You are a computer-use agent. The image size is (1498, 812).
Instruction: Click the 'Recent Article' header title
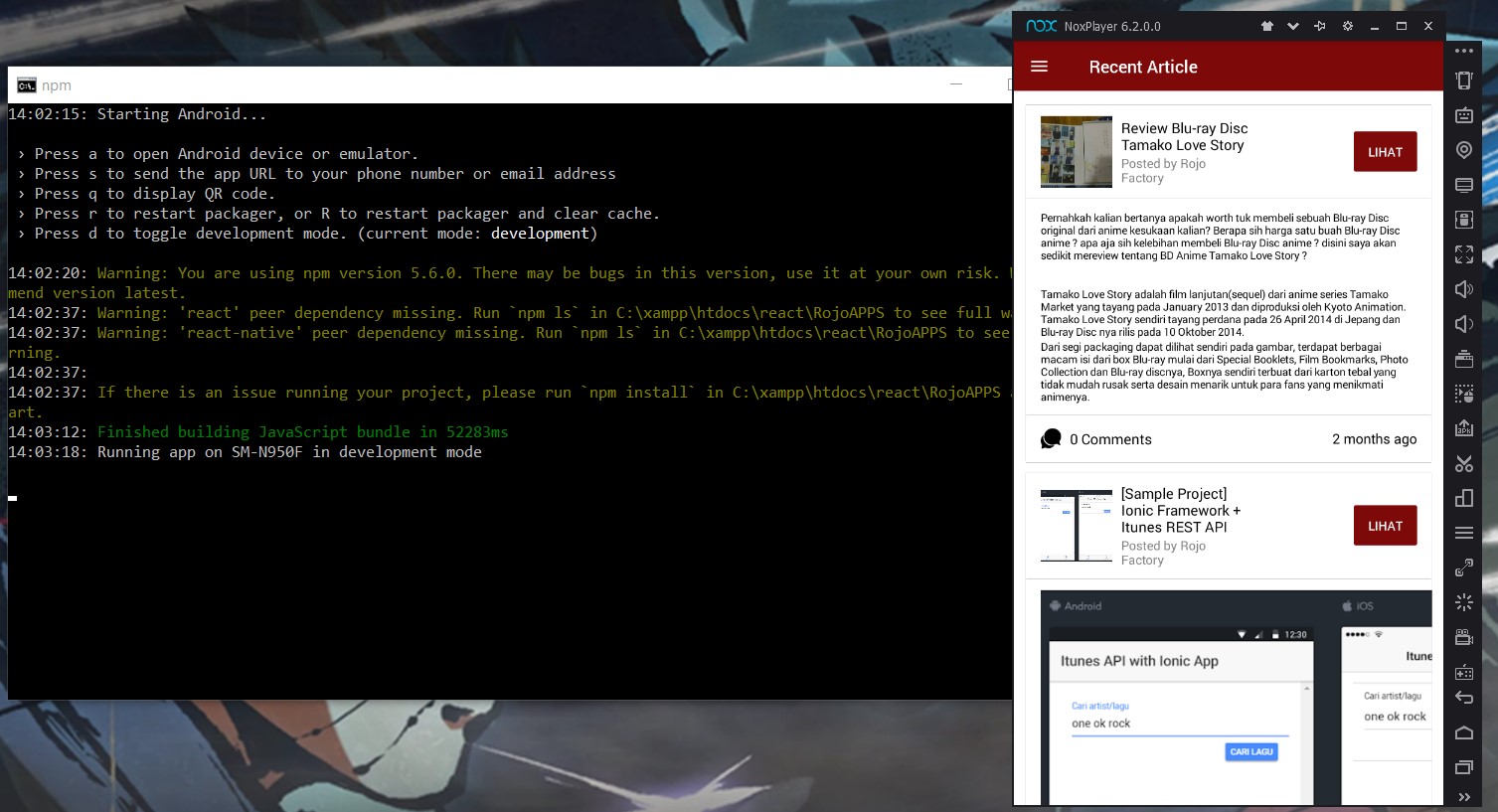(1143, 67)
